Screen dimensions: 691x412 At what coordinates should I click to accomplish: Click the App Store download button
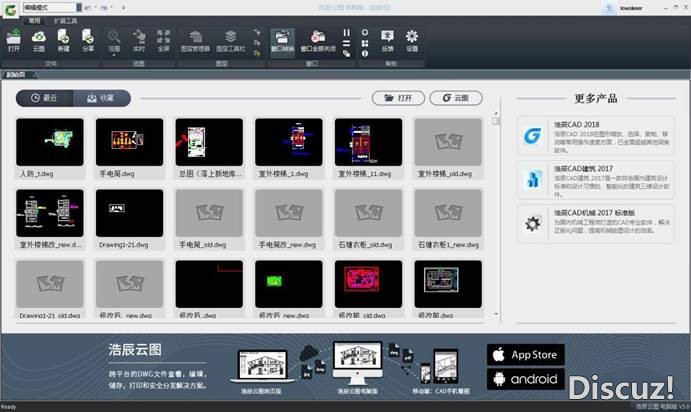coord(526,355)
